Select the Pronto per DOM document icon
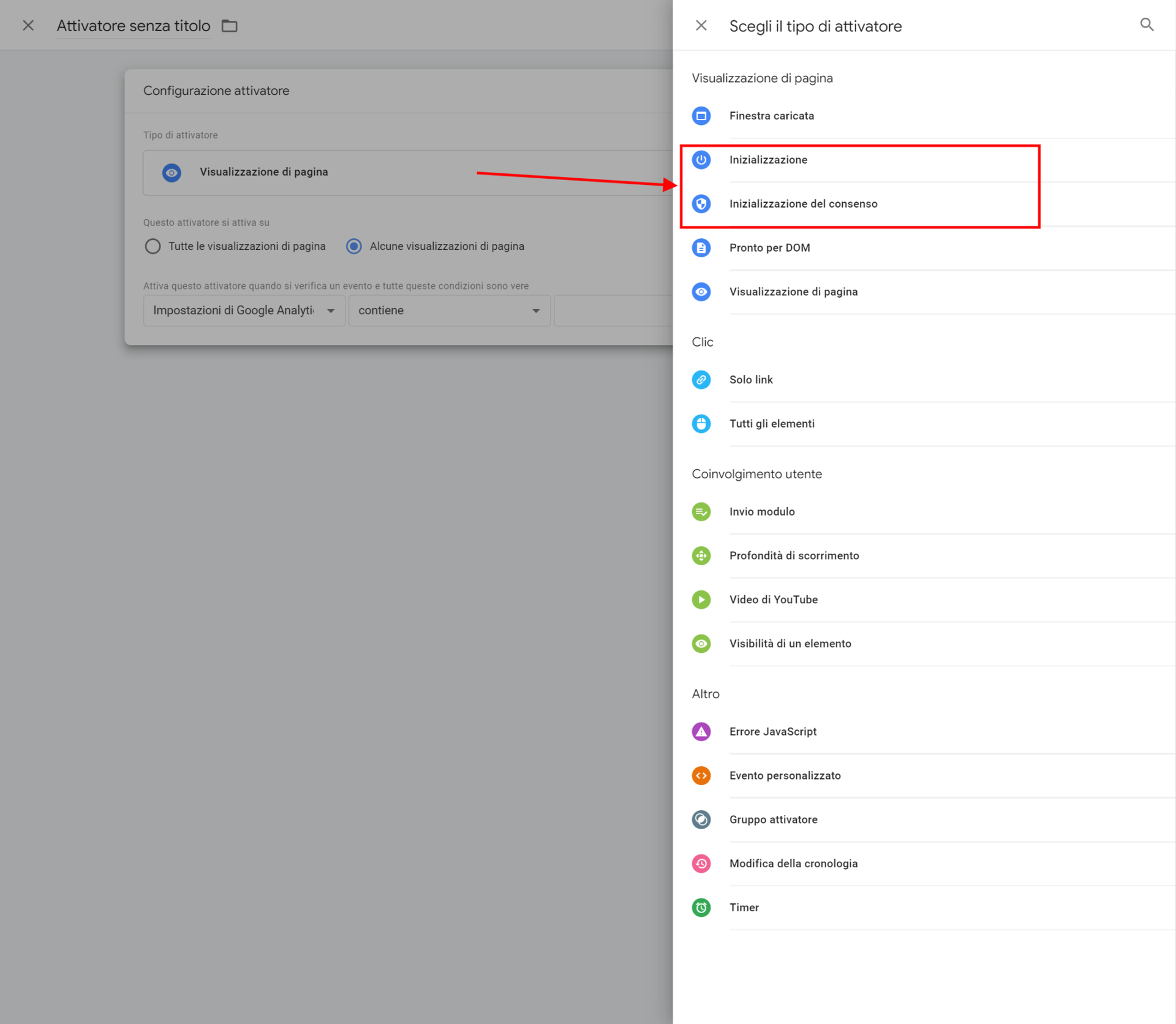 point(701,248)
